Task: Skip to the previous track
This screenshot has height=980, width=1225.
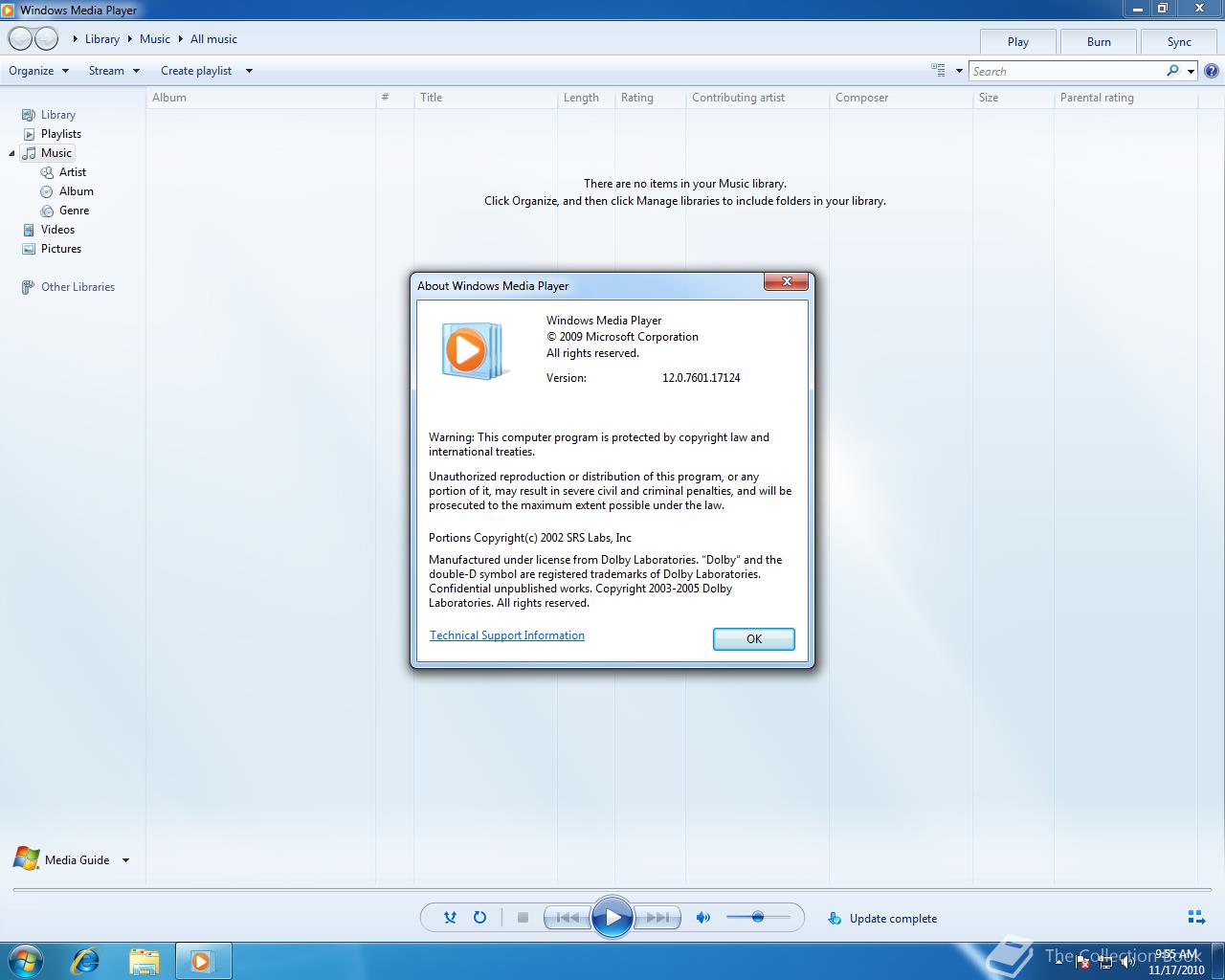Action: (x=567, y=917)
